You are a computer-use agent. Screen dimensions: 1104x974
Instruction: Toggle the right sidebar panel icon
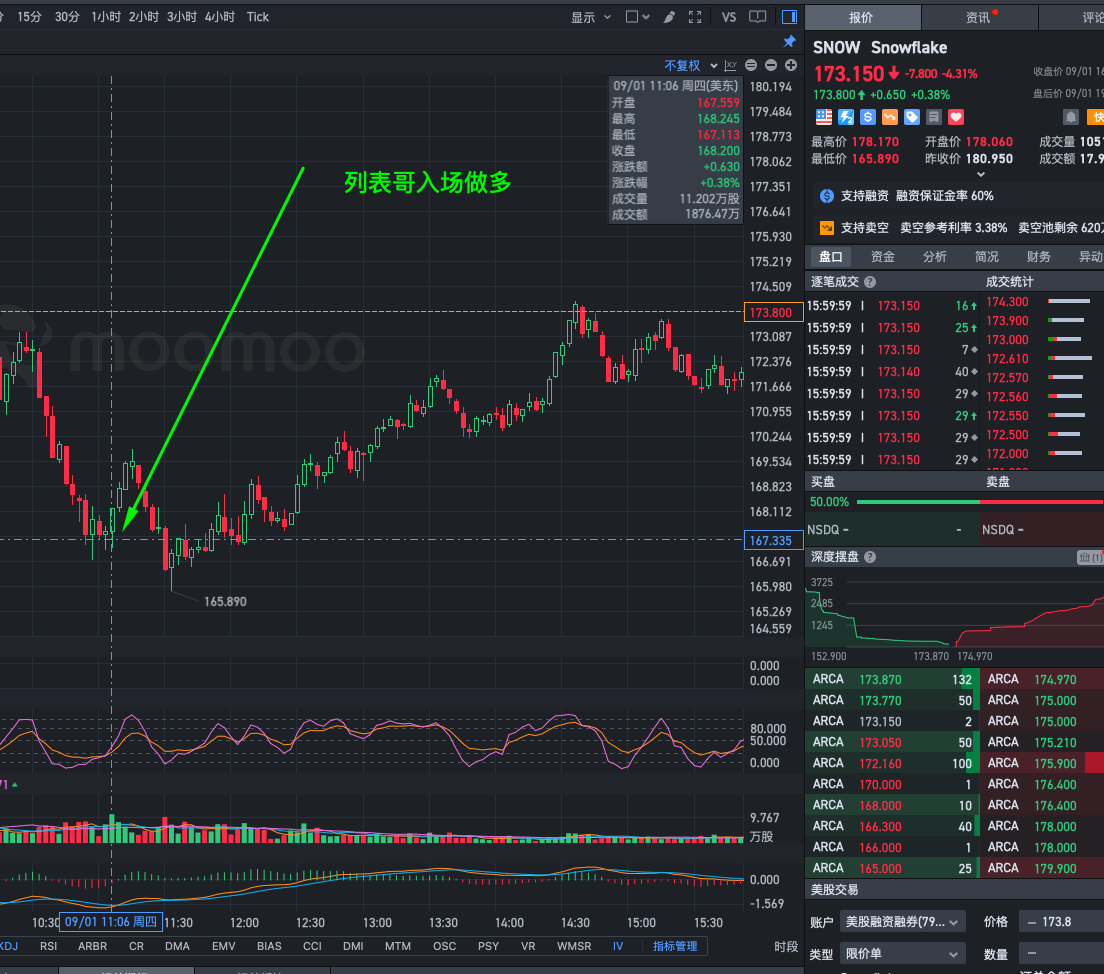tap(789, 17)
